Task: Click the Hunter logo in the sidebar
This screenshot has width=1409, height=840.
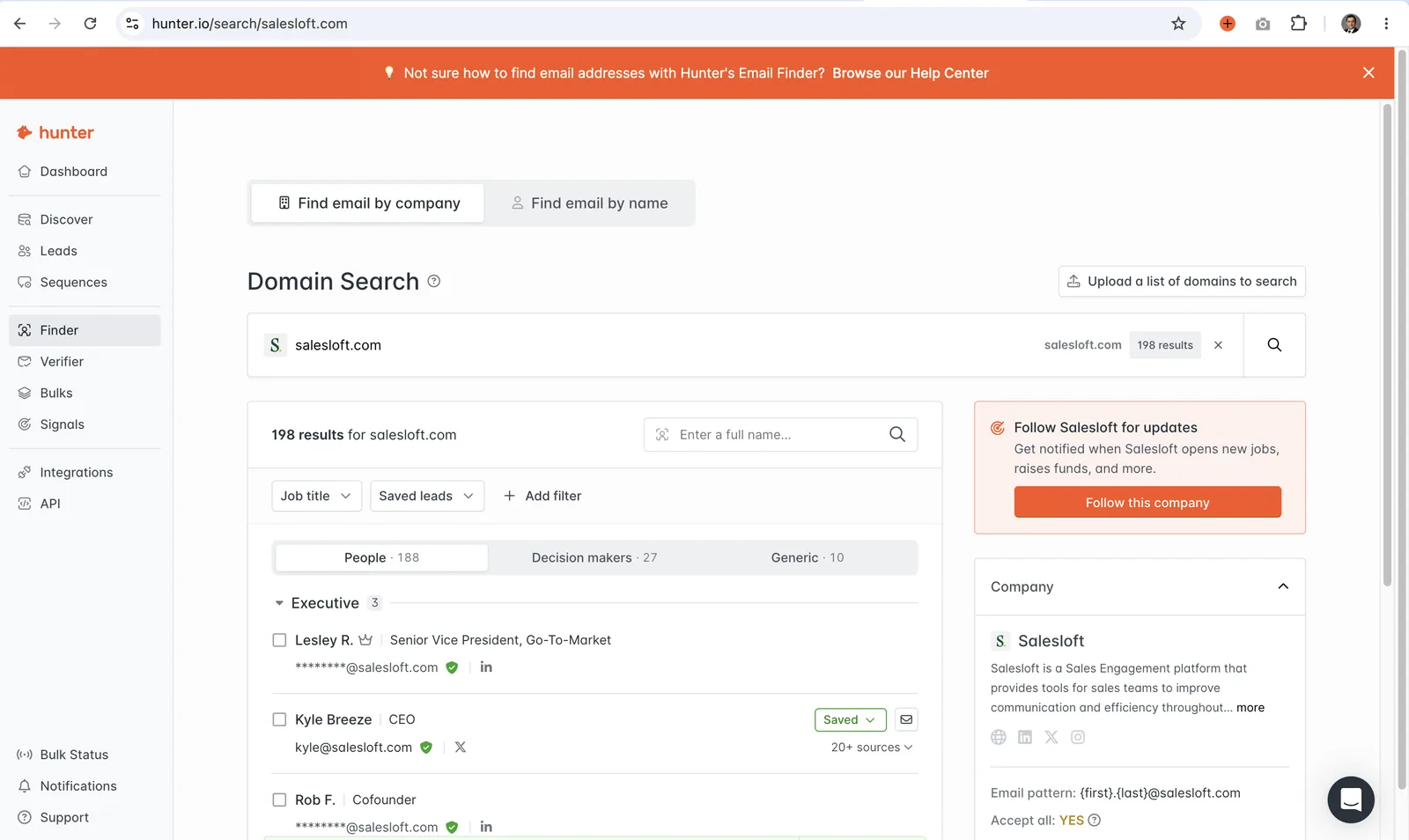Action: [55, 133]
